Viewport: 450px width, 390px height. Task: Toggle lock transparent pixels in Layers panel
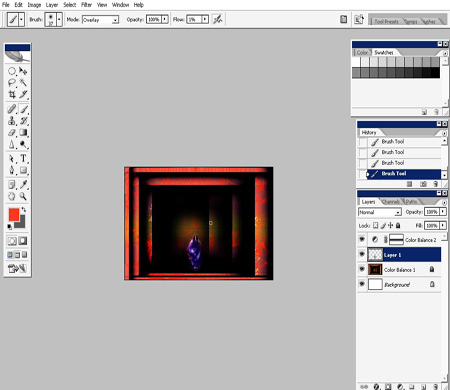pos(376,225)
